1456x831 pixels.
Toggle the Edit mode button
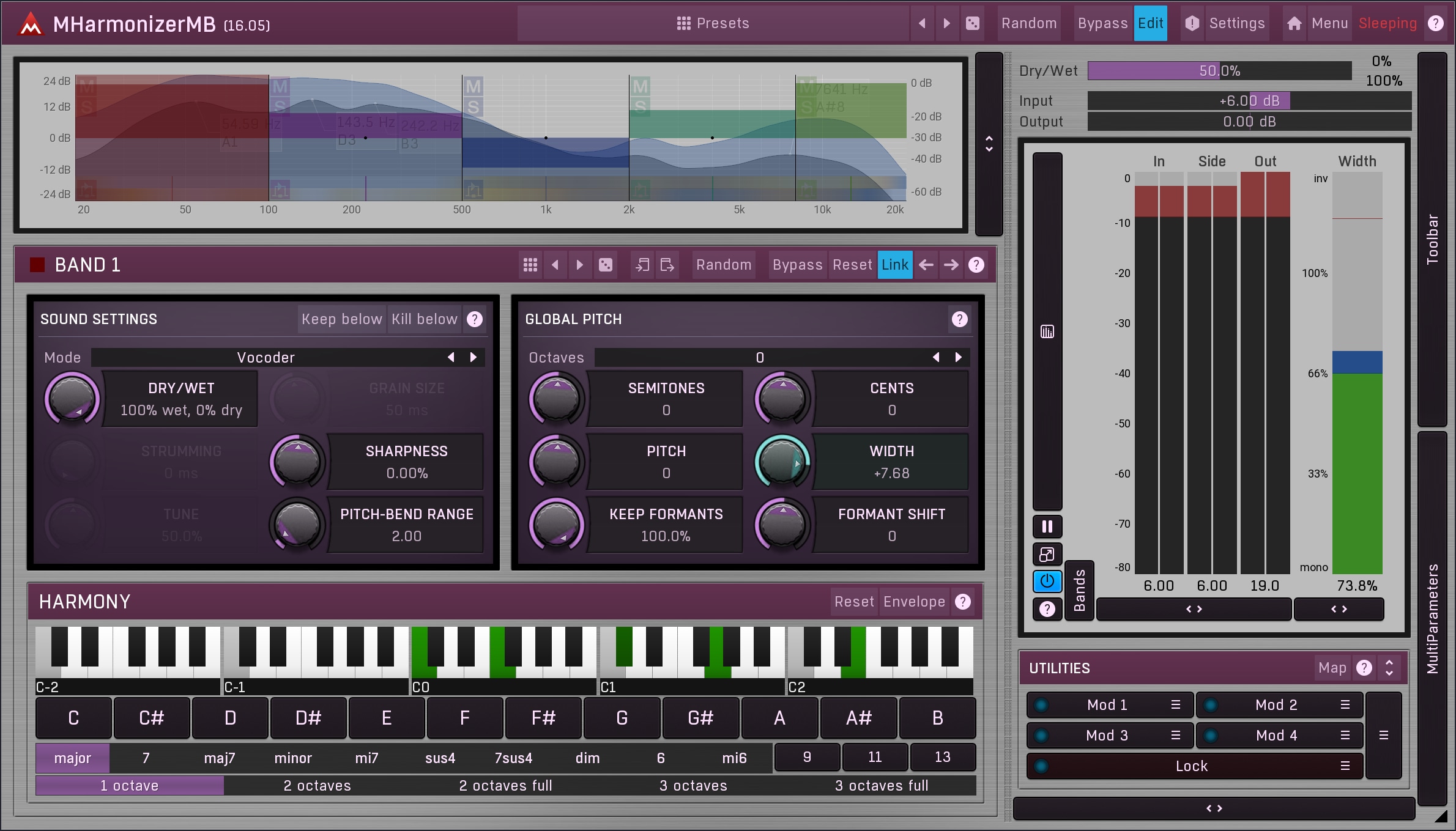(x=1150, y=23)
